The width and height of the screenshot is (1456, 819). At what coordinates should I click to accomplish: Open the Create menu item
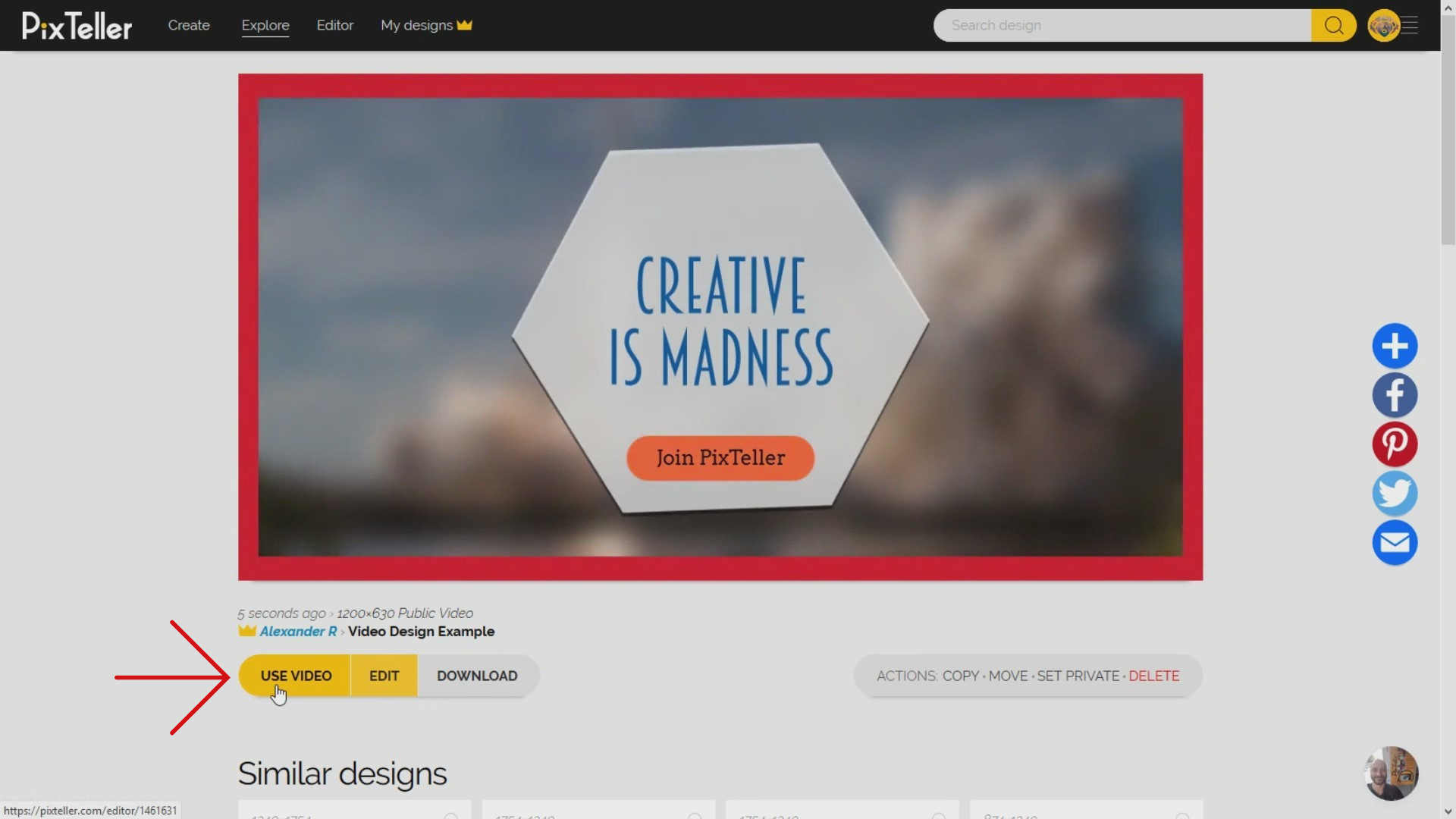189,25
